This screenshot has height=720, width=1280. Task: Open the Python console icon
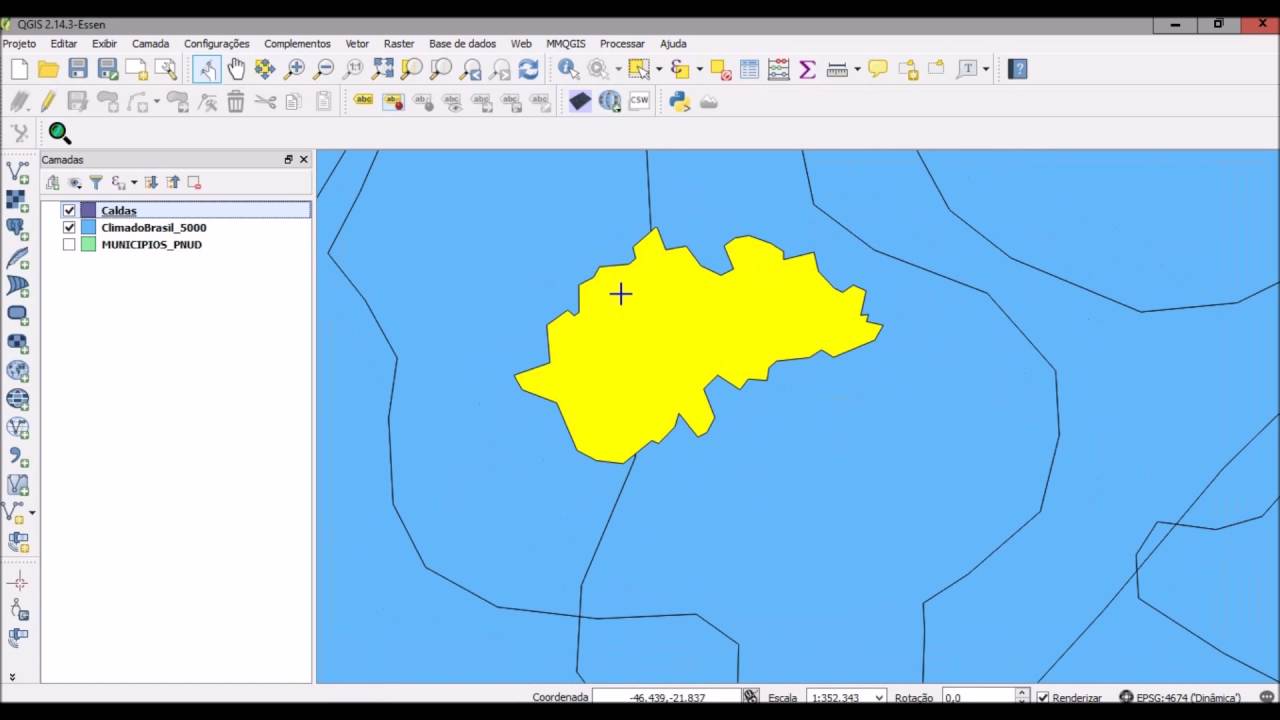[x=680, y=101]
